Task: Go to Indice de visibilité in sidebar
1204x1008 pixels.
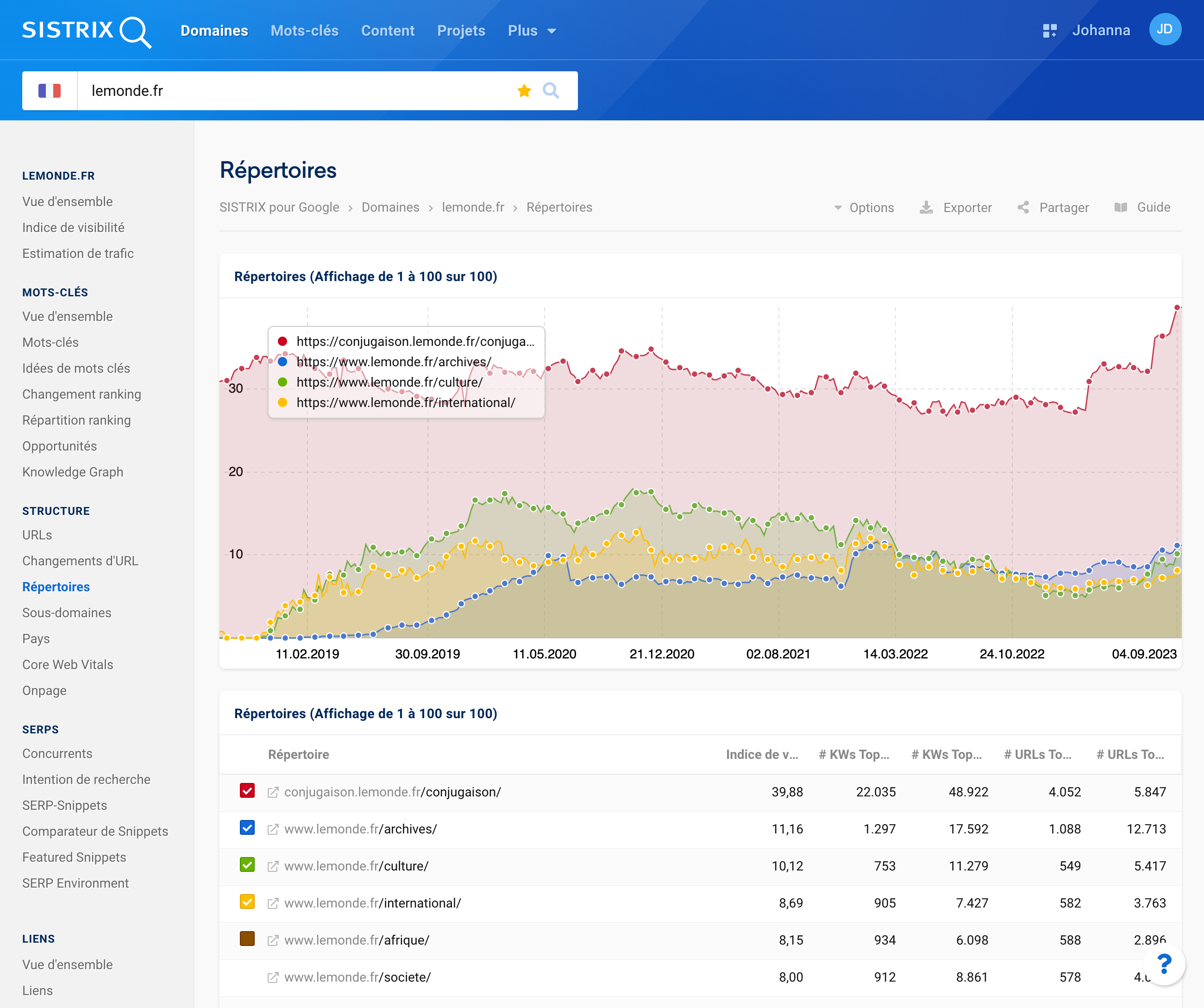Action: pos(73,228)
